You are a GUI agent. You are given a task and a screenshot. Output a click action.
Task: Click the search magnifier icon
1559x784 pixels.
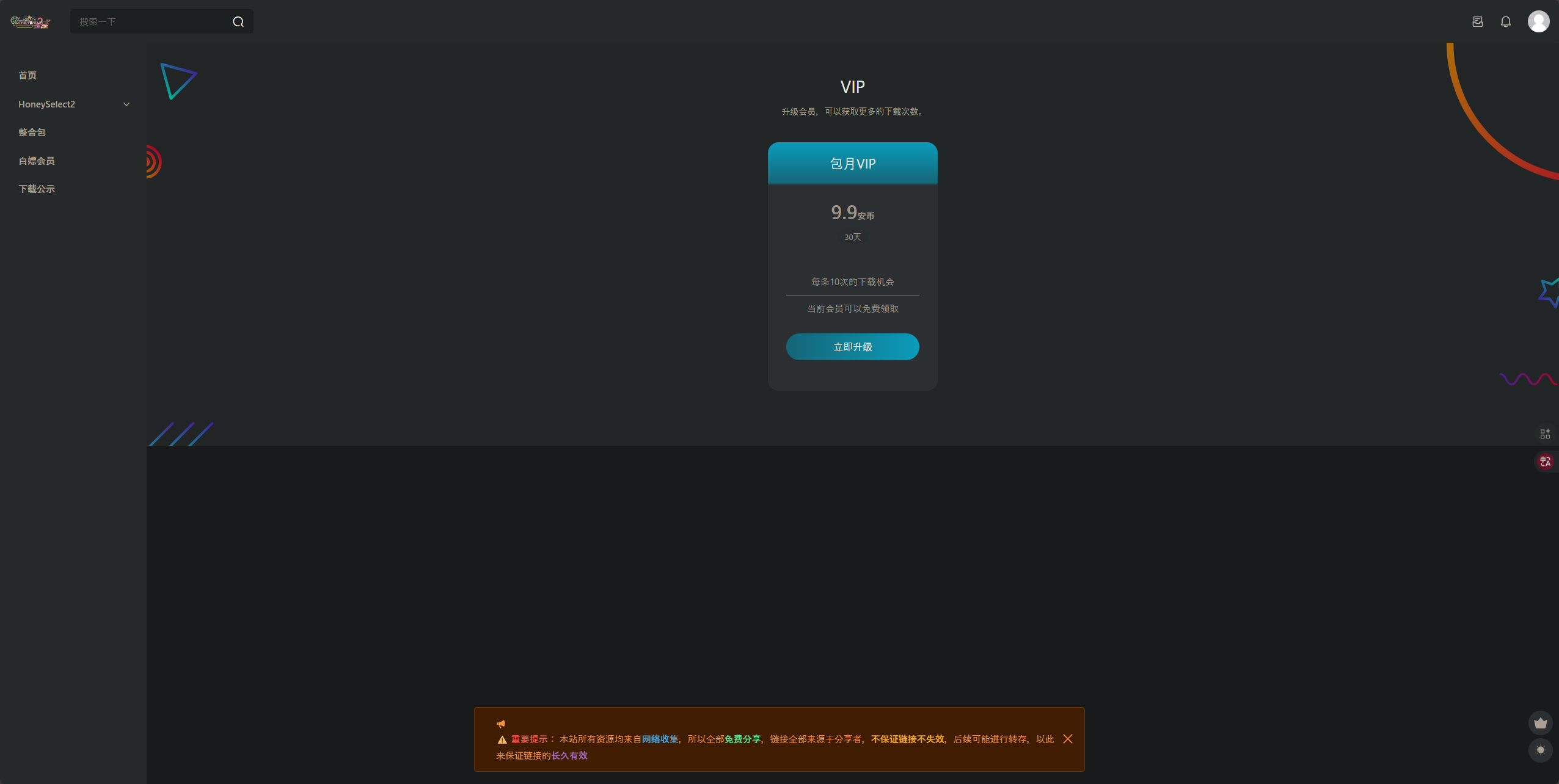click(238, 22)
